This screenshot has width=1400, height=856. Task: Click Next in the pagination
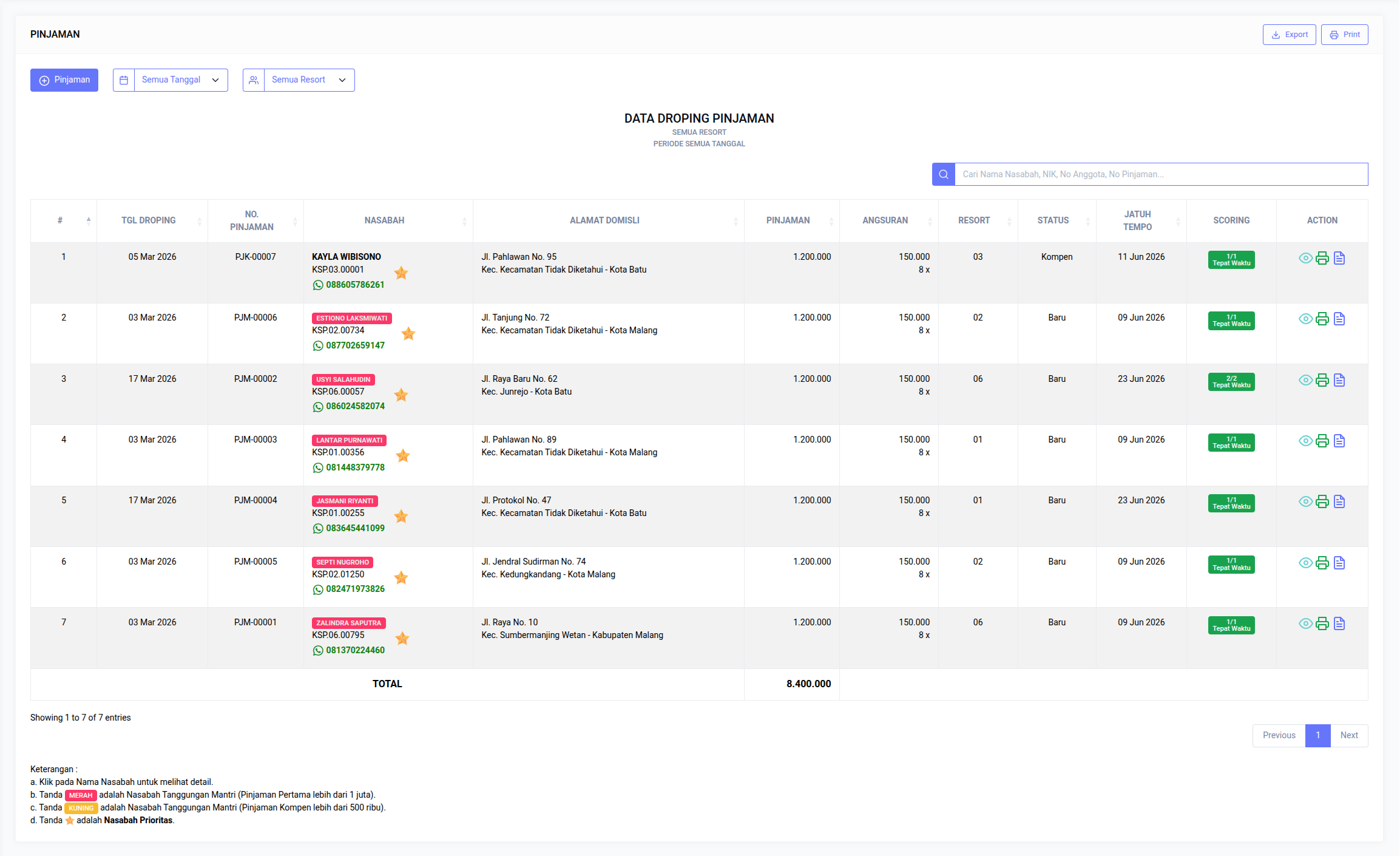[x=1349, y=735]
